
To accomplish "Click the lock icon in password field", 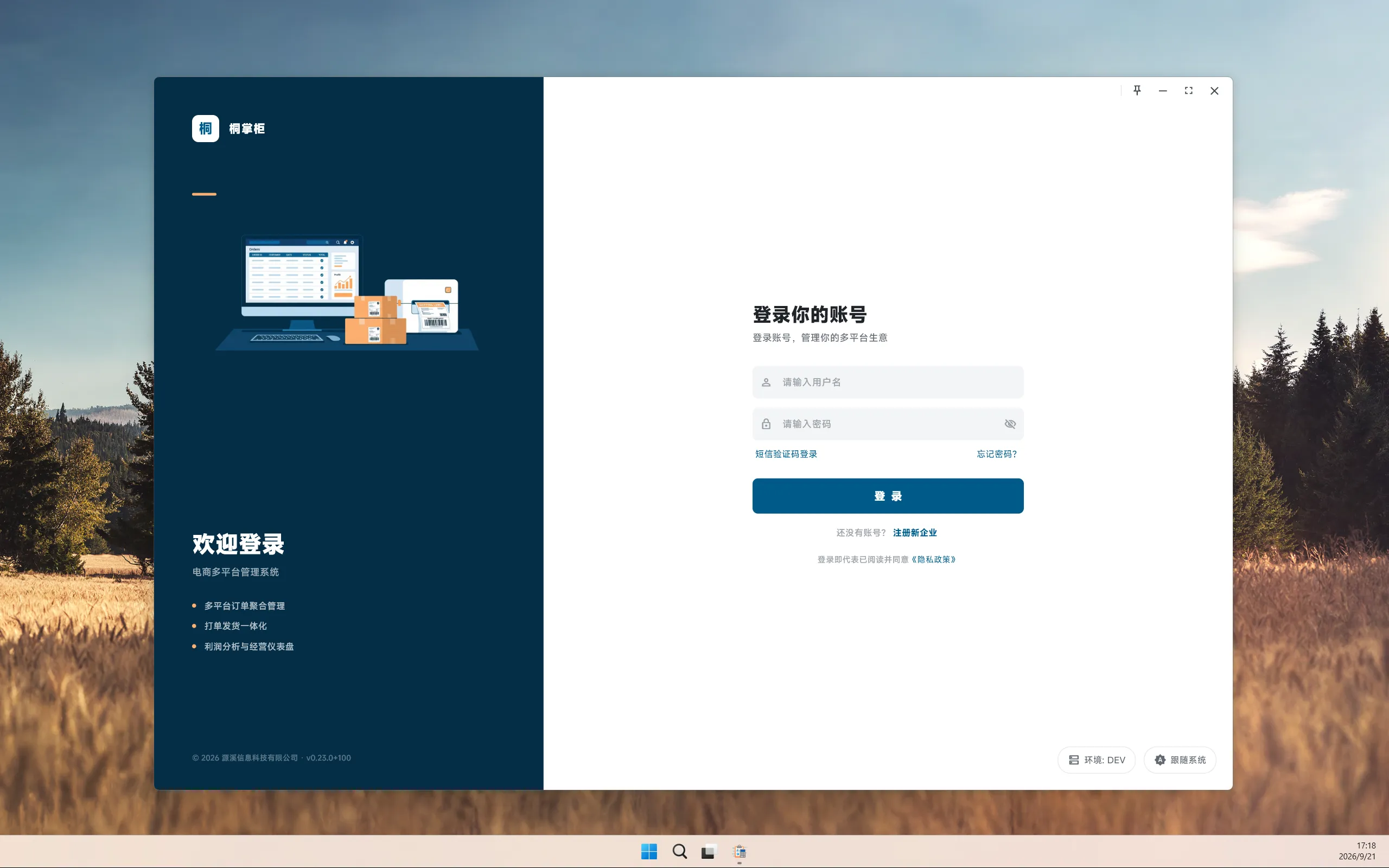I will point(766,424).
